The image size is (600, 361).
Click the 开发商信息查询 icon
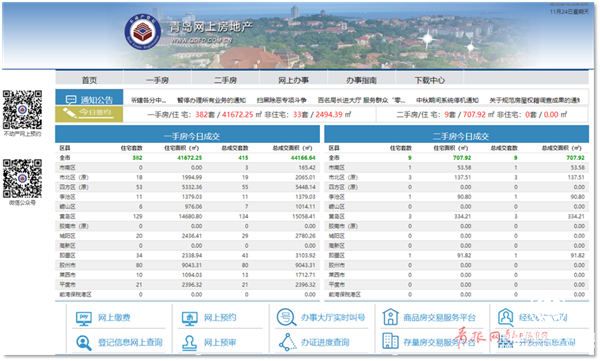point(505,342)
